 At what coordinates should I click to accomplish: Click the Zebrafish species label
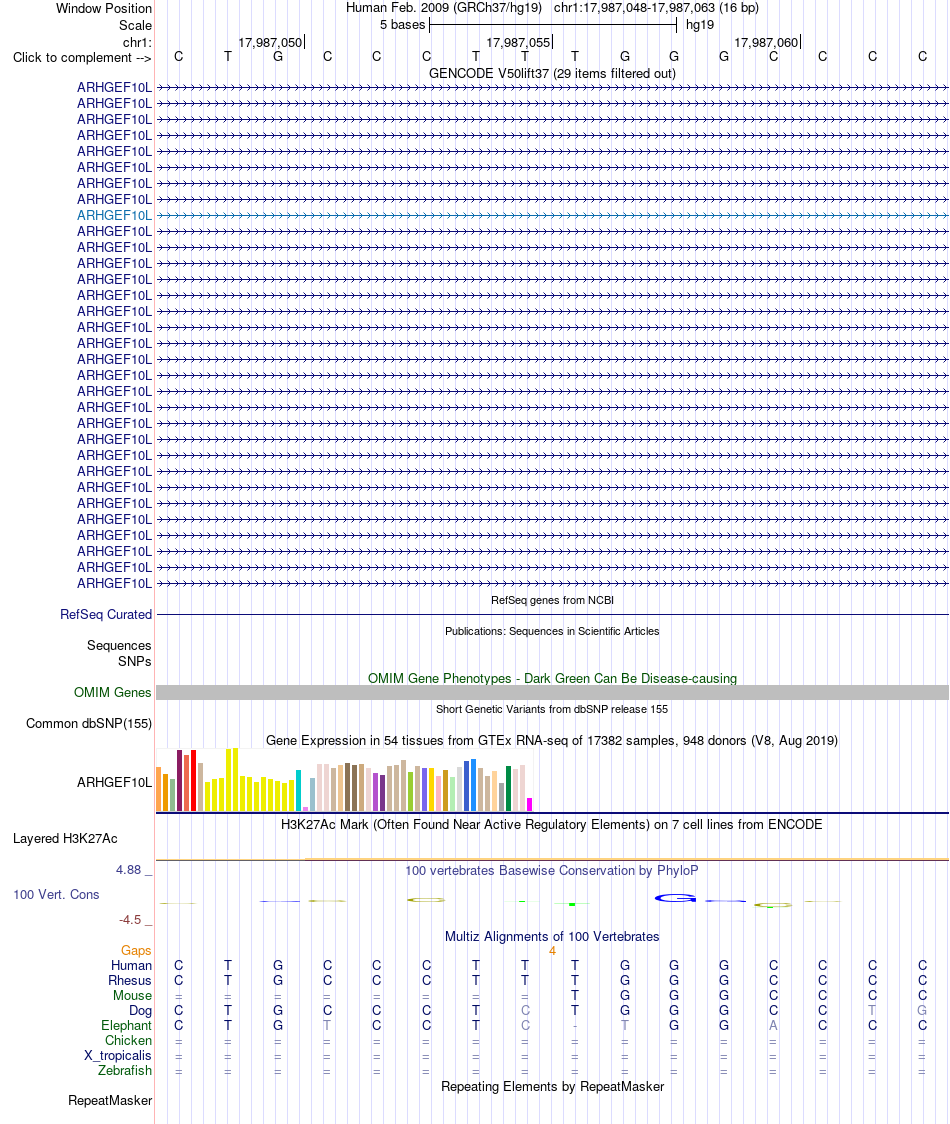pyautogui.click(x=125, y=1070)
